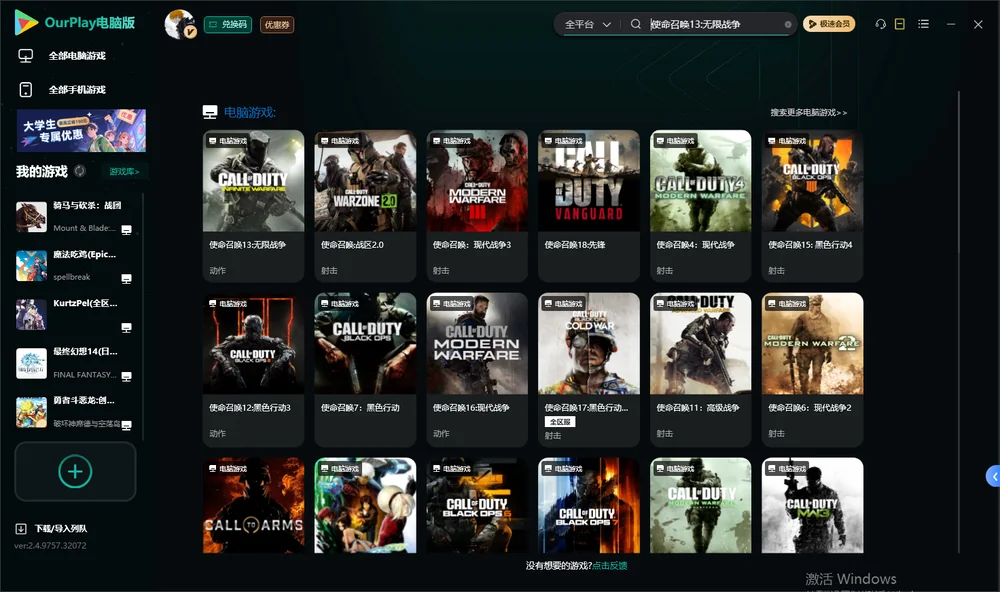The width and height of the screenshot is (1000, 592).
Task: Open the list menu icon in title bar
Action: point(923,24)
